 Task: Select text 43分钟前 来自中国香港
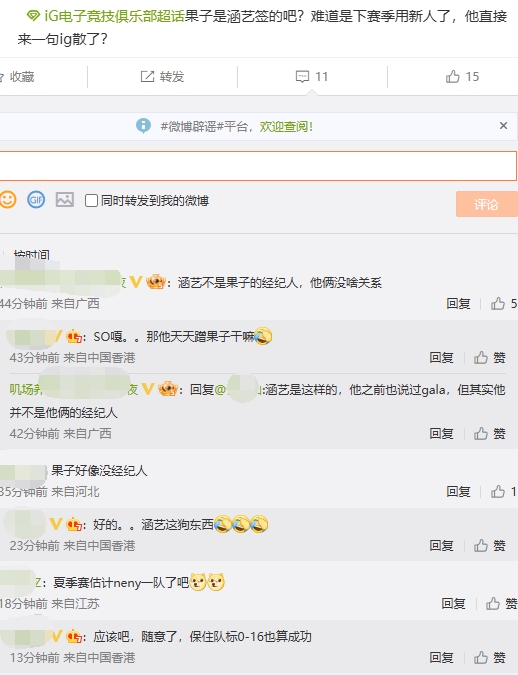click(72, 358)
